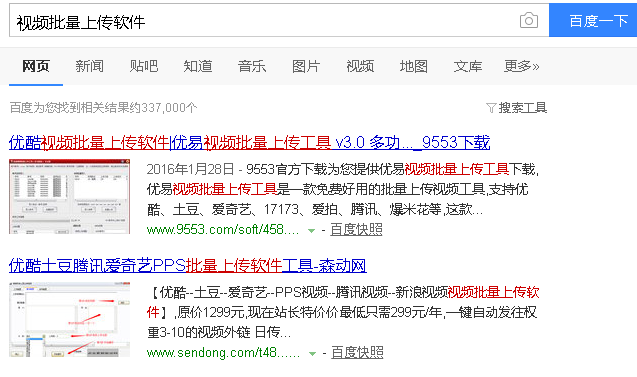Open the 知道 tab
The width and height of the screenshot is (637, 377).
coord(198,66)
